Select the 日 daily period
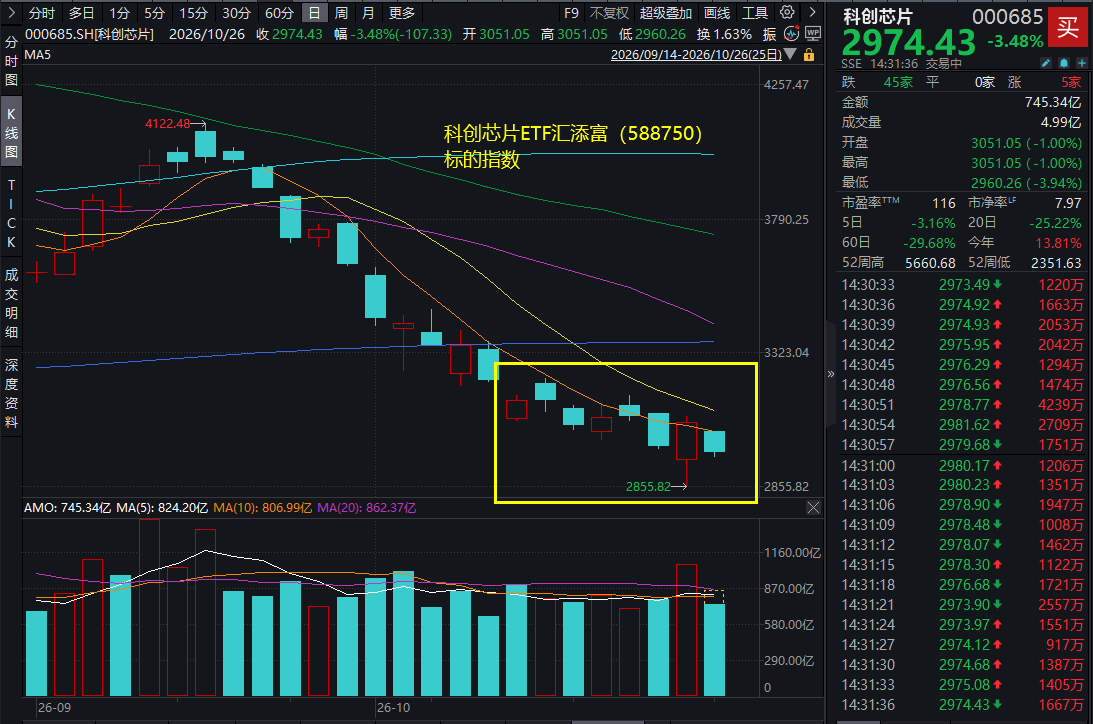Viewport: 1093px width, 724px height. point(314,13)
